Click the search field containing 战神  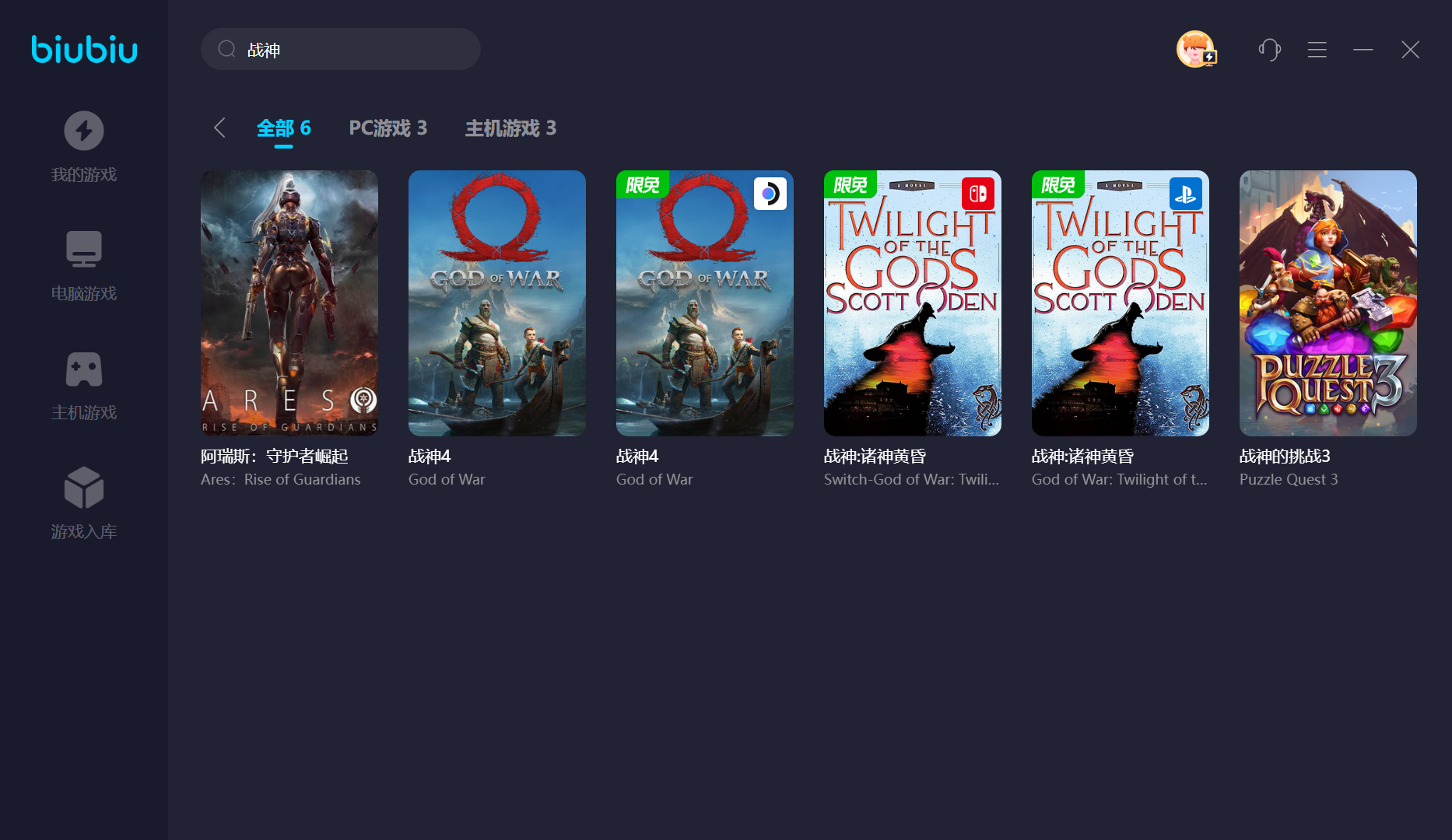tap(350, 50)
